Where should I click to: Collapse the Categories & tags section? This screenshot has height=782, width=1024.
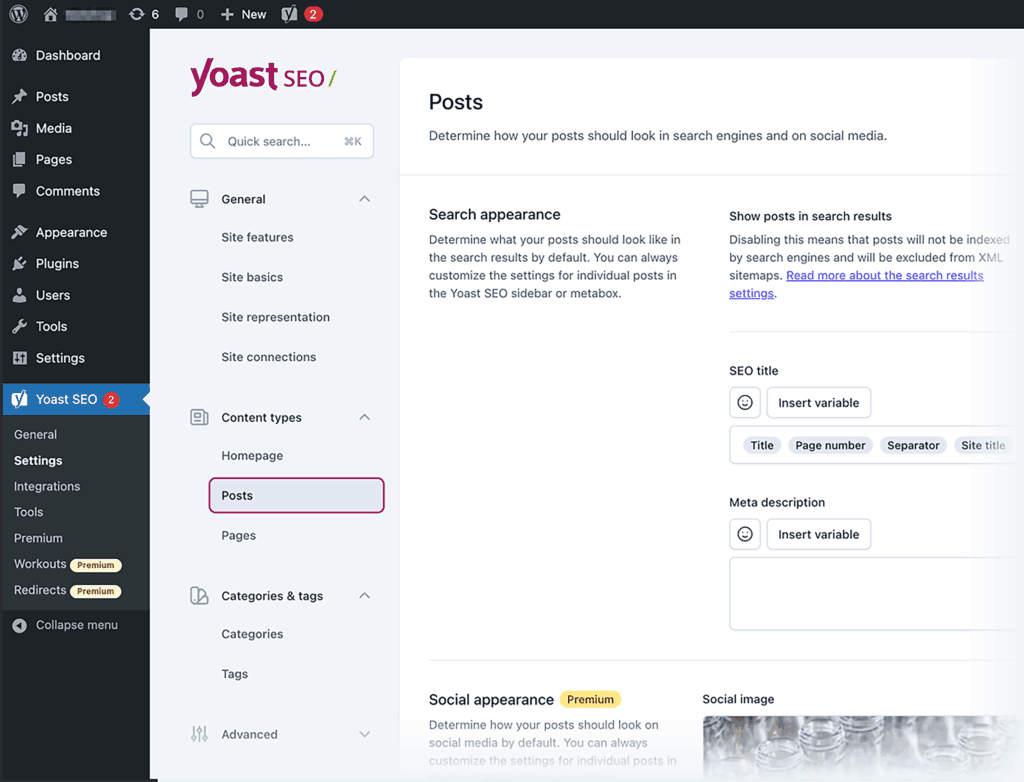(x=364, y=596)
